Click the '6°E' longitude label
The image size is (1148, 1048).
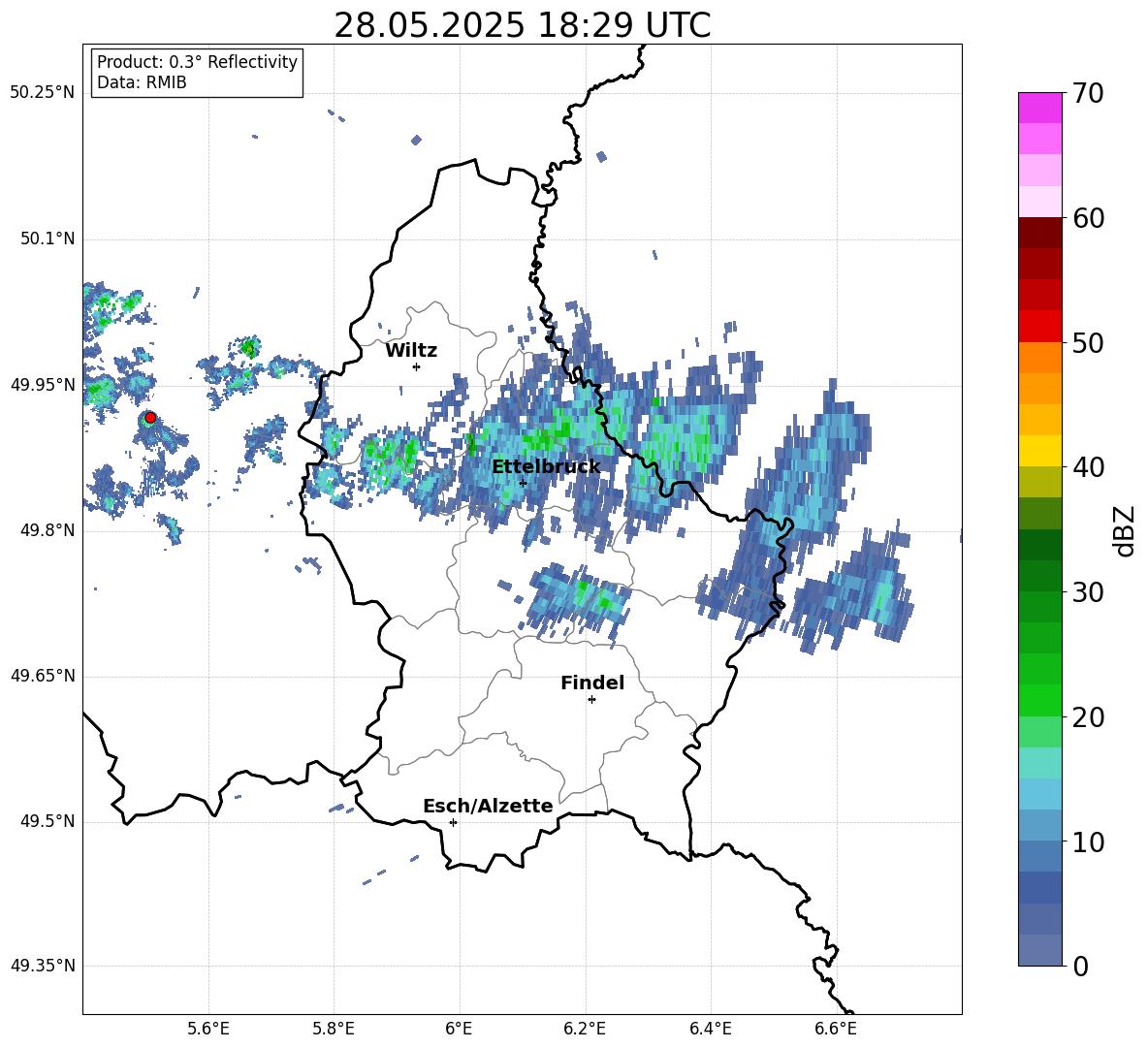[459, 1029]
